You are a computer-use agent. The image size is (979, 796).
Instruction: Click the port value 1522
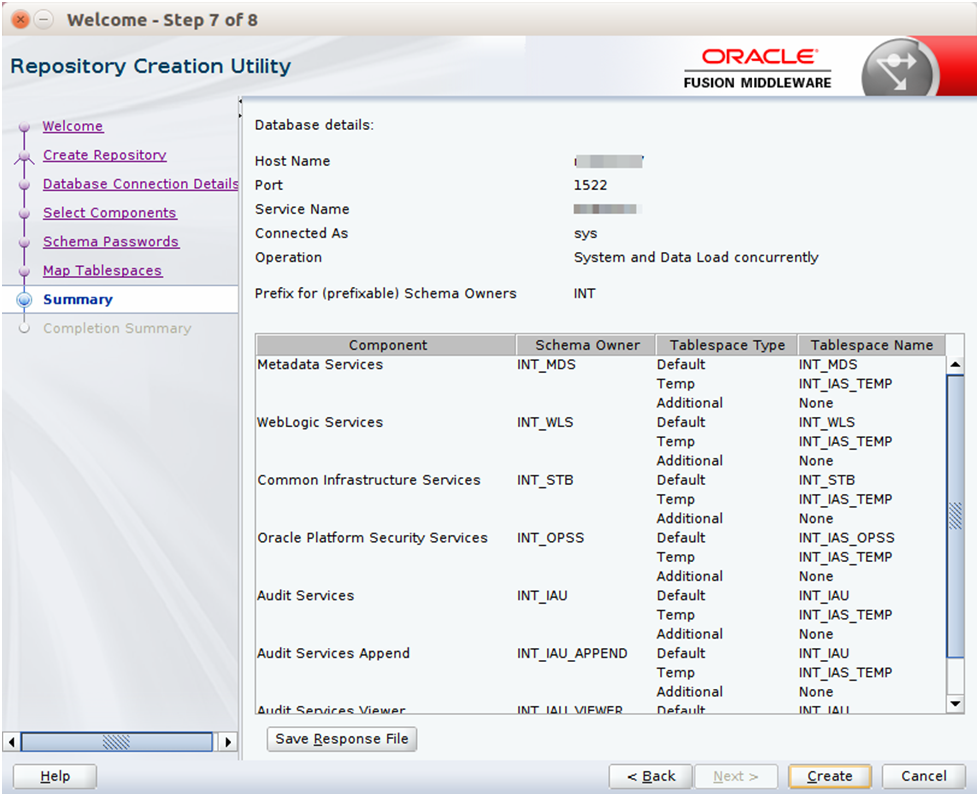(x=590, y=185)
